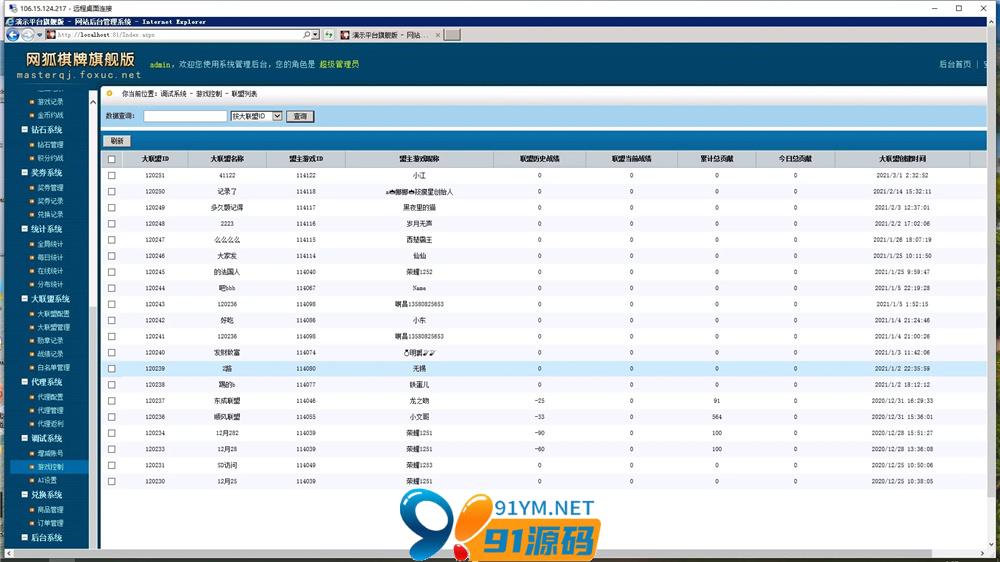Open the 按大联盟ID query type dropdown
This screenshot has height=562, width=1000.
point(256,116)
